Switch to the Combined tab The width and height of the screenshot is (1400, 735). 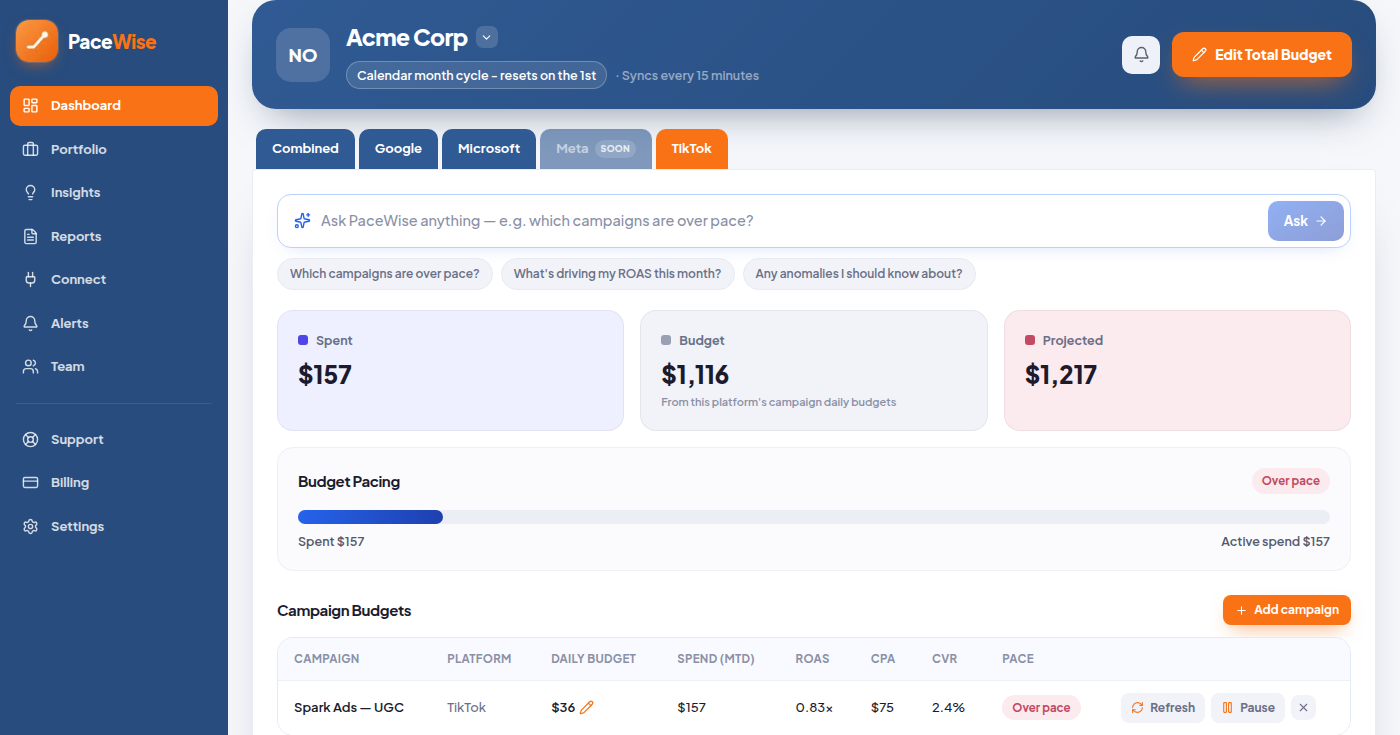point(305,149)
